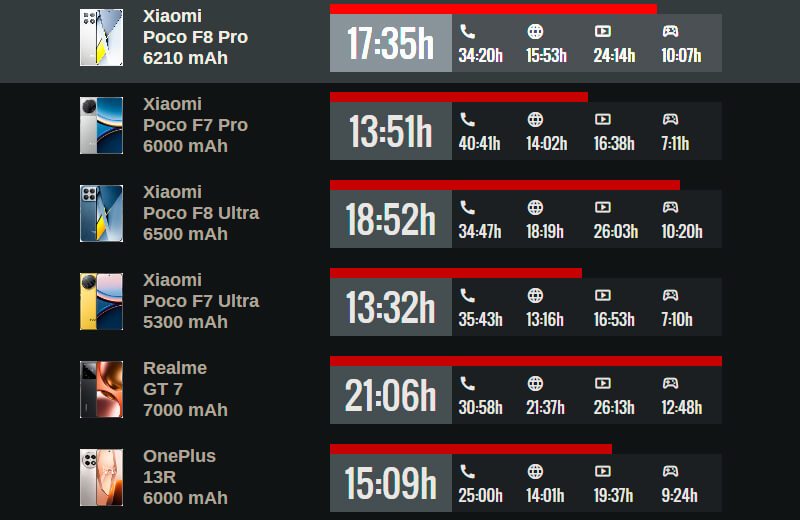
Task: Click the web browsing globe icon for Realme GT 7
Action: [x=535, y=383]
